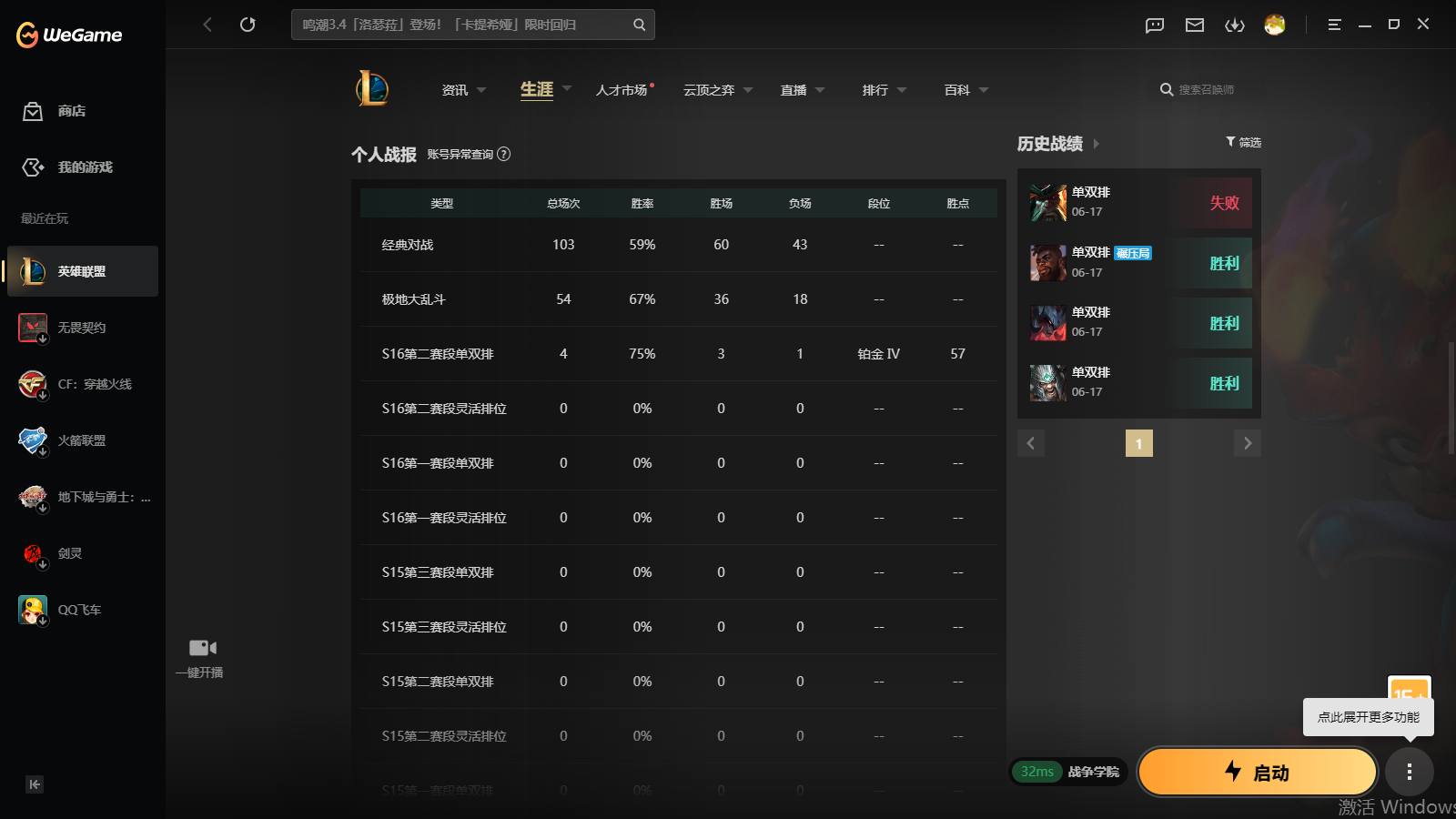This screenshot has width=1456, height=819.
Task: Click the 经典对战 row label
Action: click(408, 245)
